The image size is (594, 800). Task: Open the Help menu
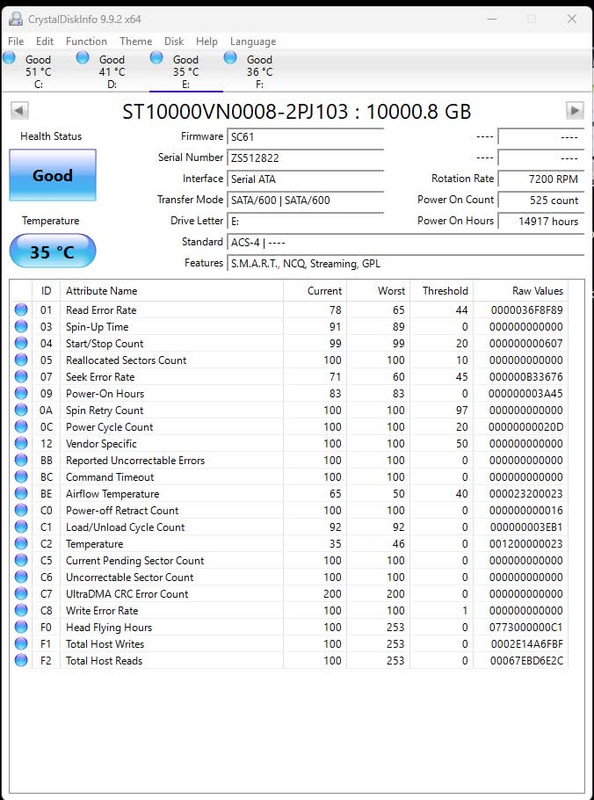click(x=207, y=41)
